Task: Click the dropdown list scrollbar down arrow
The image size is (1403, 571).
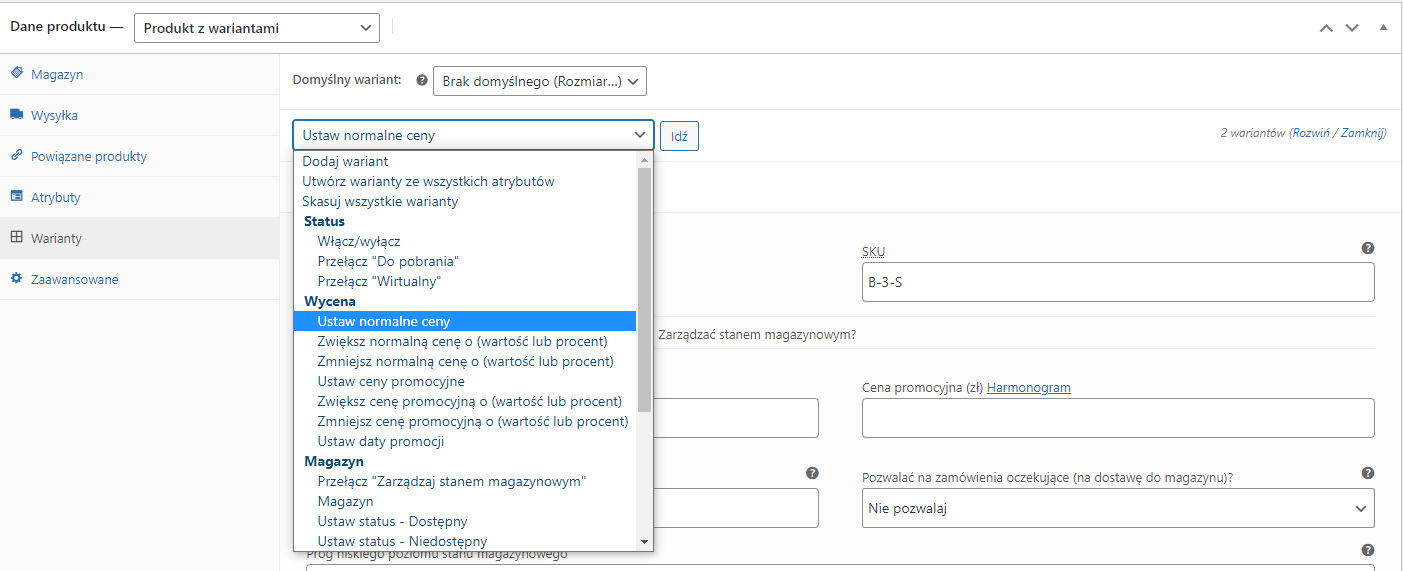Action: (x=644, y=541)
